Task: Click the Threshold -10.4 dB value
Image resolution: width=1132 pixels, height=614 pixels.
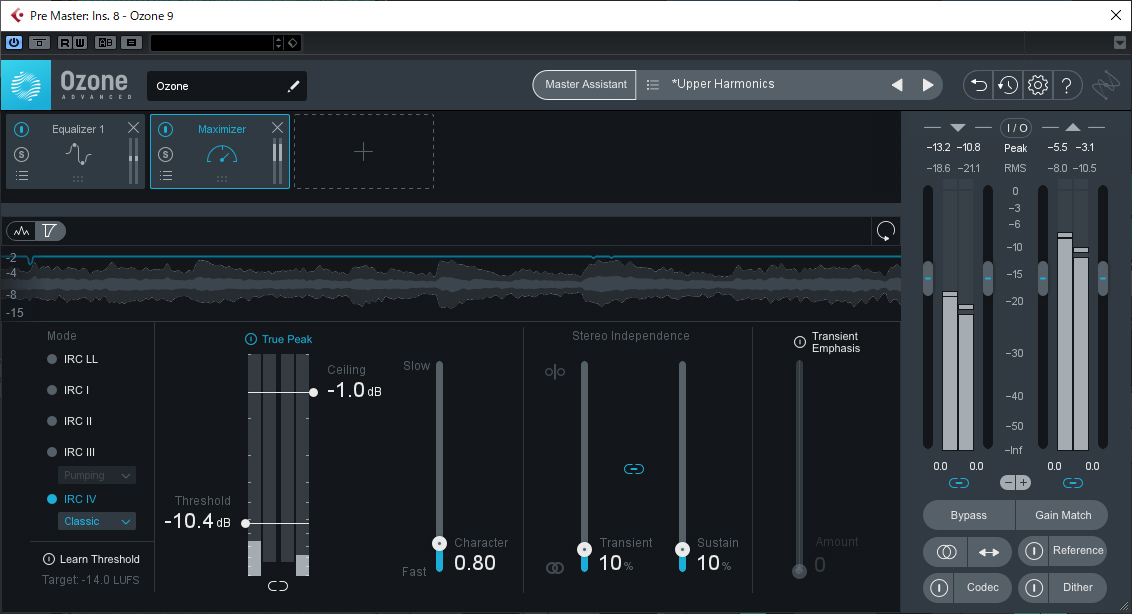Action: click(197, 521)
